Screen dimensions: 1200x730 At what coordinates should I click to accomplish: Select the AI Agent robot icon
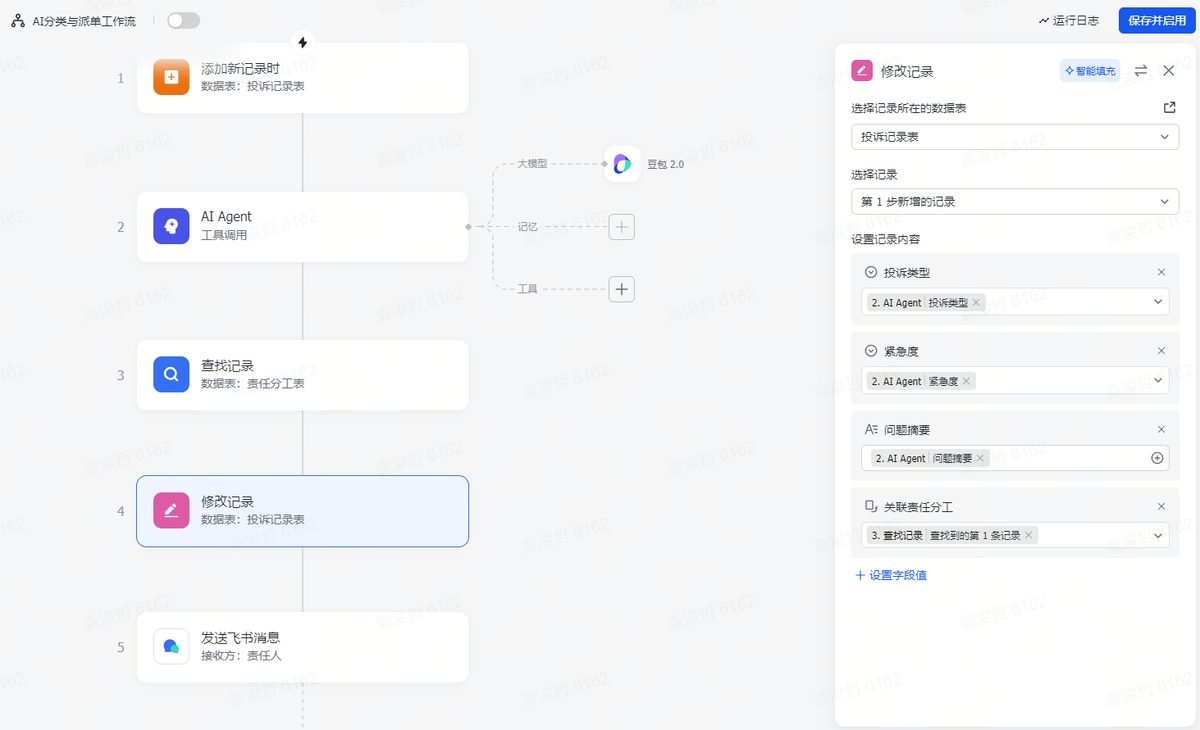point(171,226)
